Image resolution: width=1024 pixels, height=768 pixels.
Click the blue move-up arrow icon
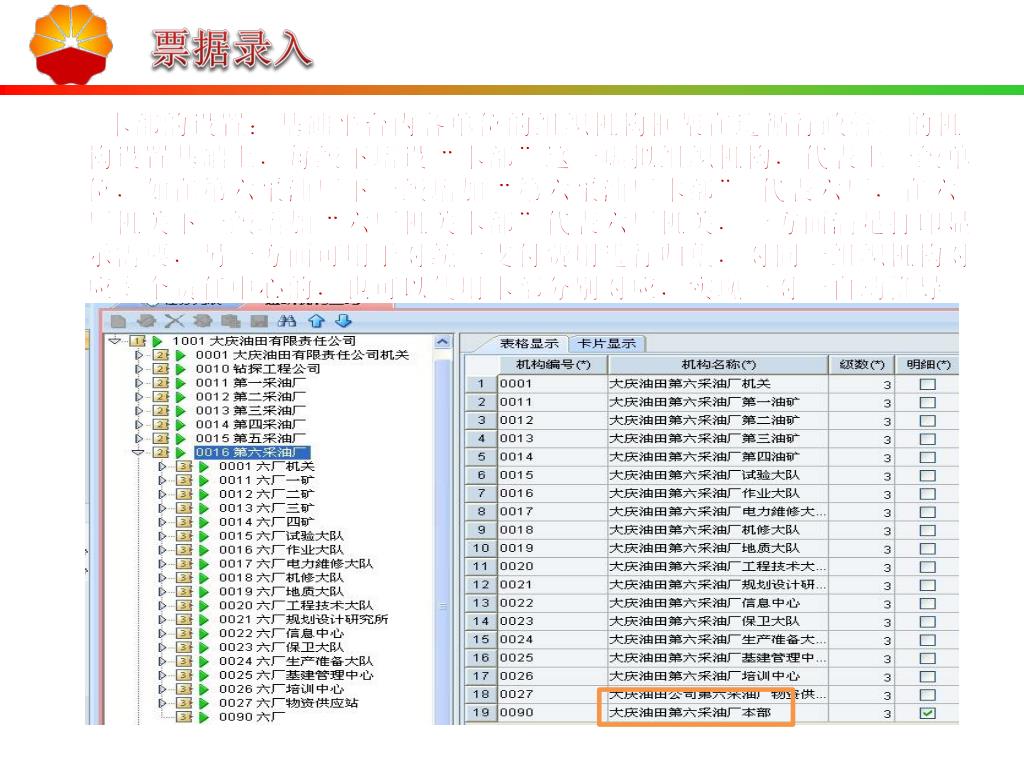coord(317,321)
